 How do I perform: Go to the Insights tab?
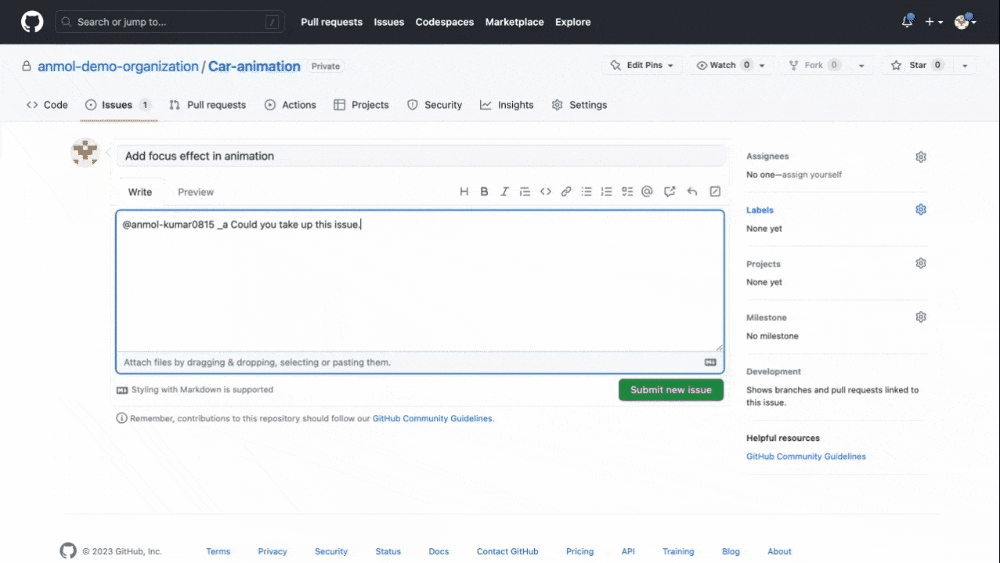507,105
